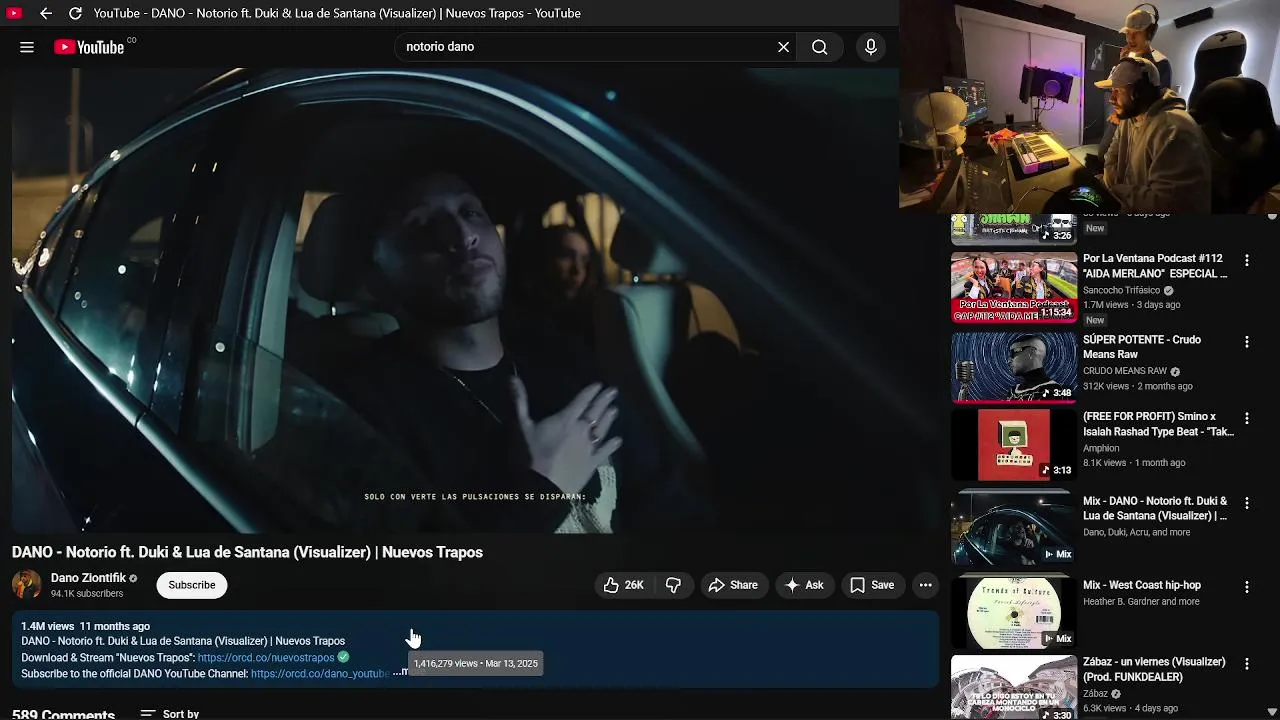Click '1.4M views 11 months ago' text
The image size is (1280, 720).
tap(85, 626)
